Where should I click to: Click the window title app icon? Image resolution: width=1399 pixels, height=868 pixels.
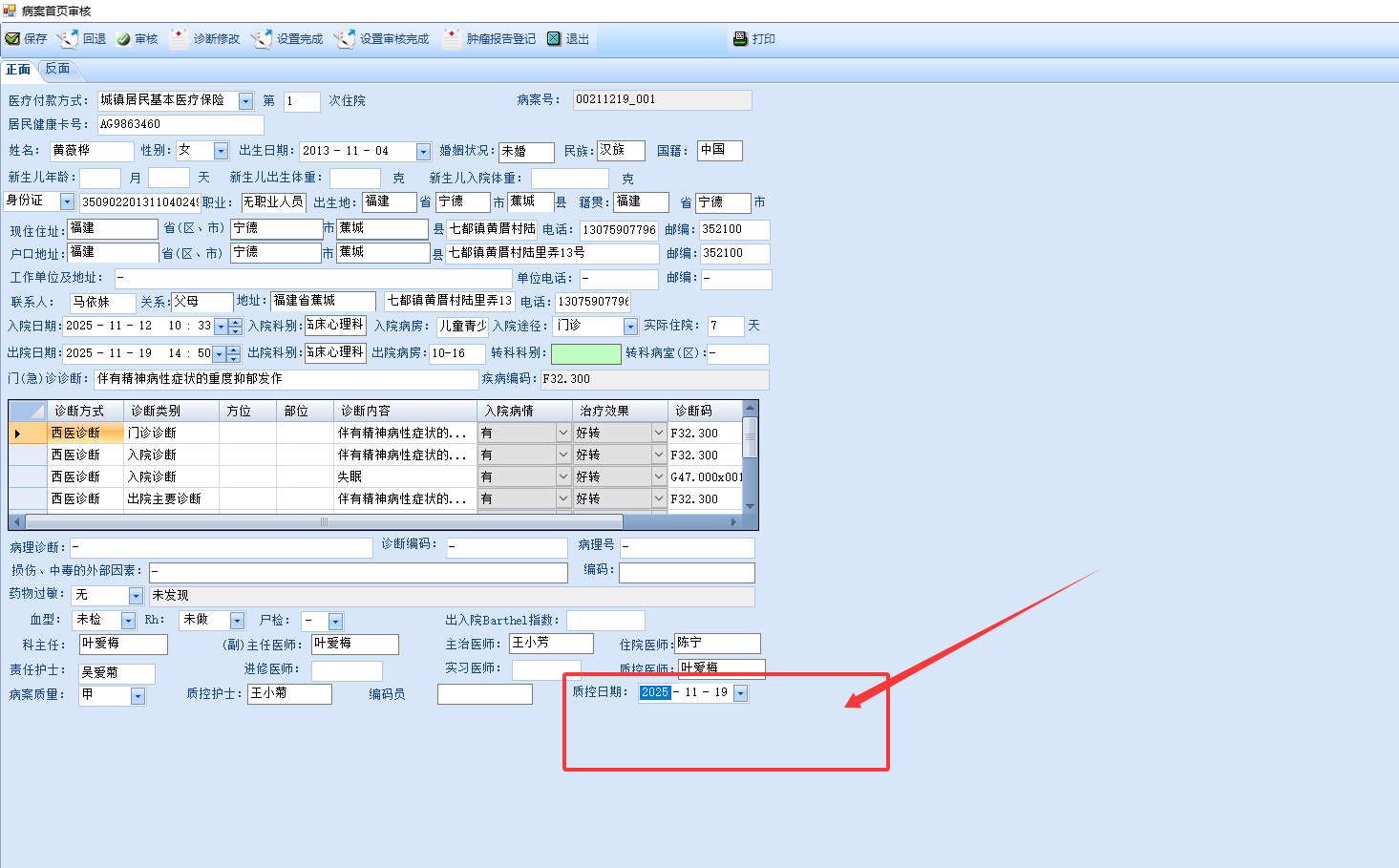point(10,11)
